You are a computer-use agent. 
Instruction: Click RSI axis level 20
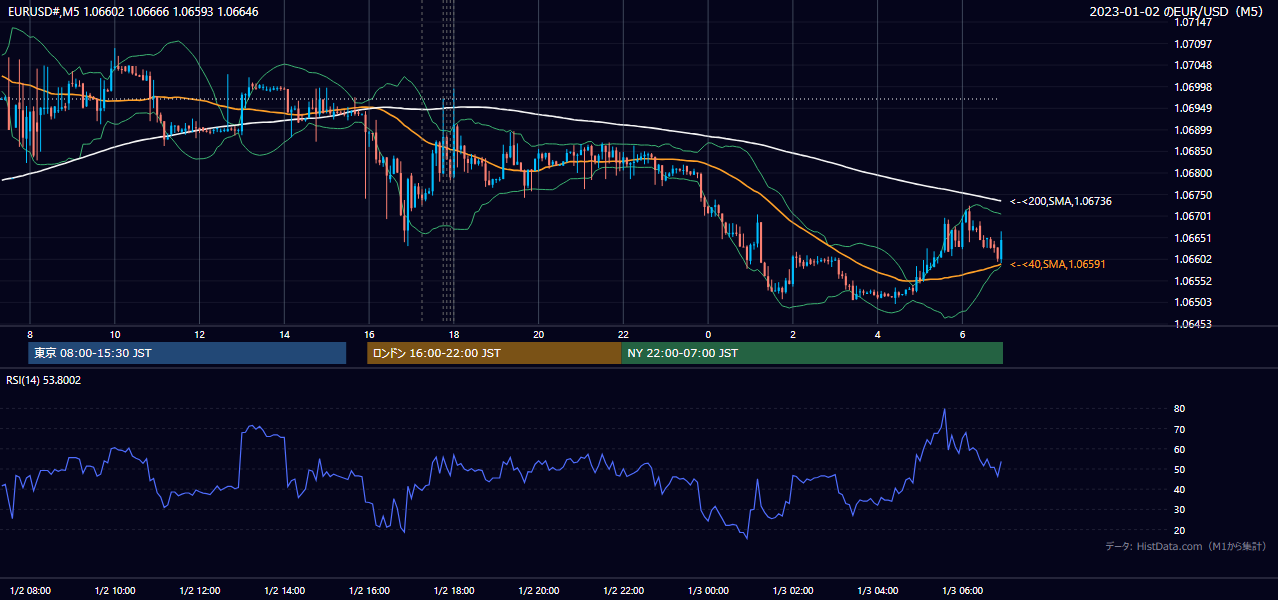pyautogui.click(x=1179, y=530)
